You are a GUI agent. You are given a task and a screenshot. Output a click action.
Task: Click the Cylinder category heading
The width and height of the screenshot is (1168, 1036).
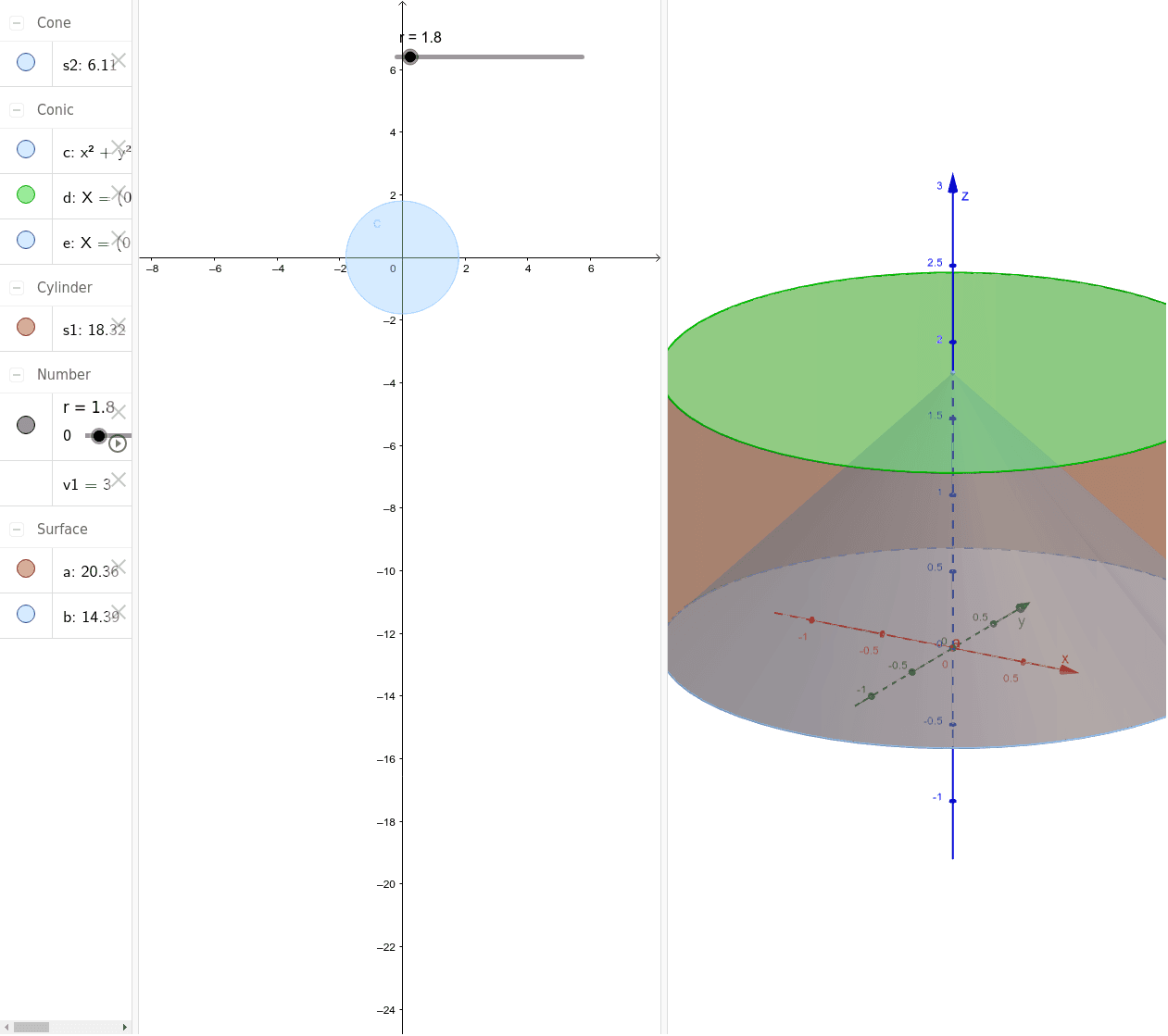(65, 287)
